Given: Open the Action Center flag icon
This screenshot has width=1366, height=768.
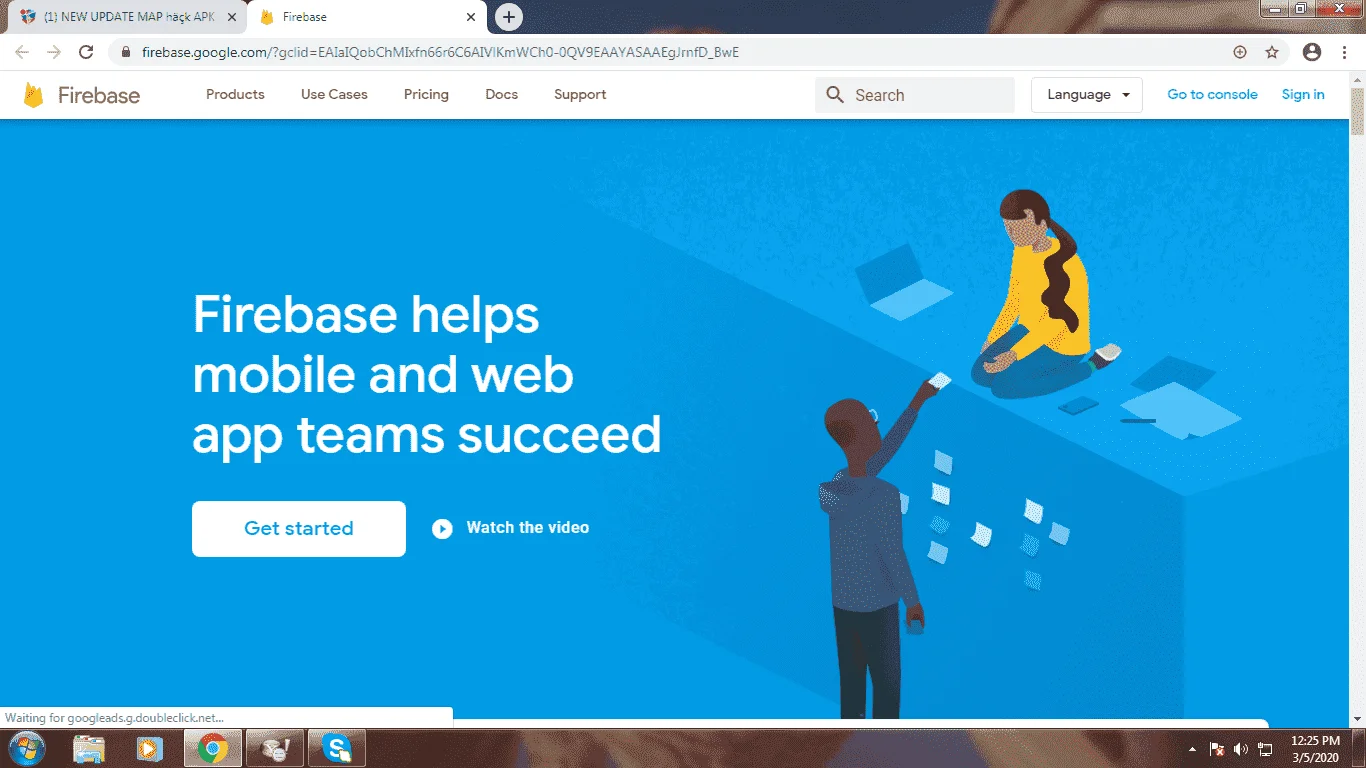Looking at the screenshot, I should click(x=1217, y=749).
